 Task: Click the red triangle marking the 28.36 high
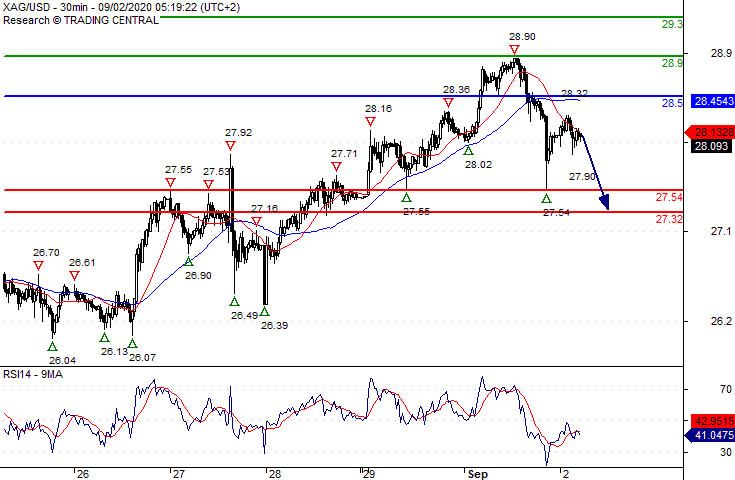(x=448, y=103)
